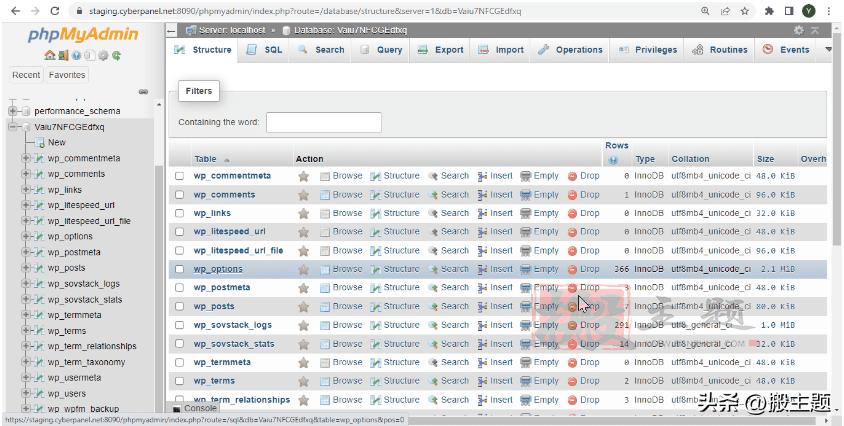Click the reload navigation panel icon
844x426 pixels.
118,55
